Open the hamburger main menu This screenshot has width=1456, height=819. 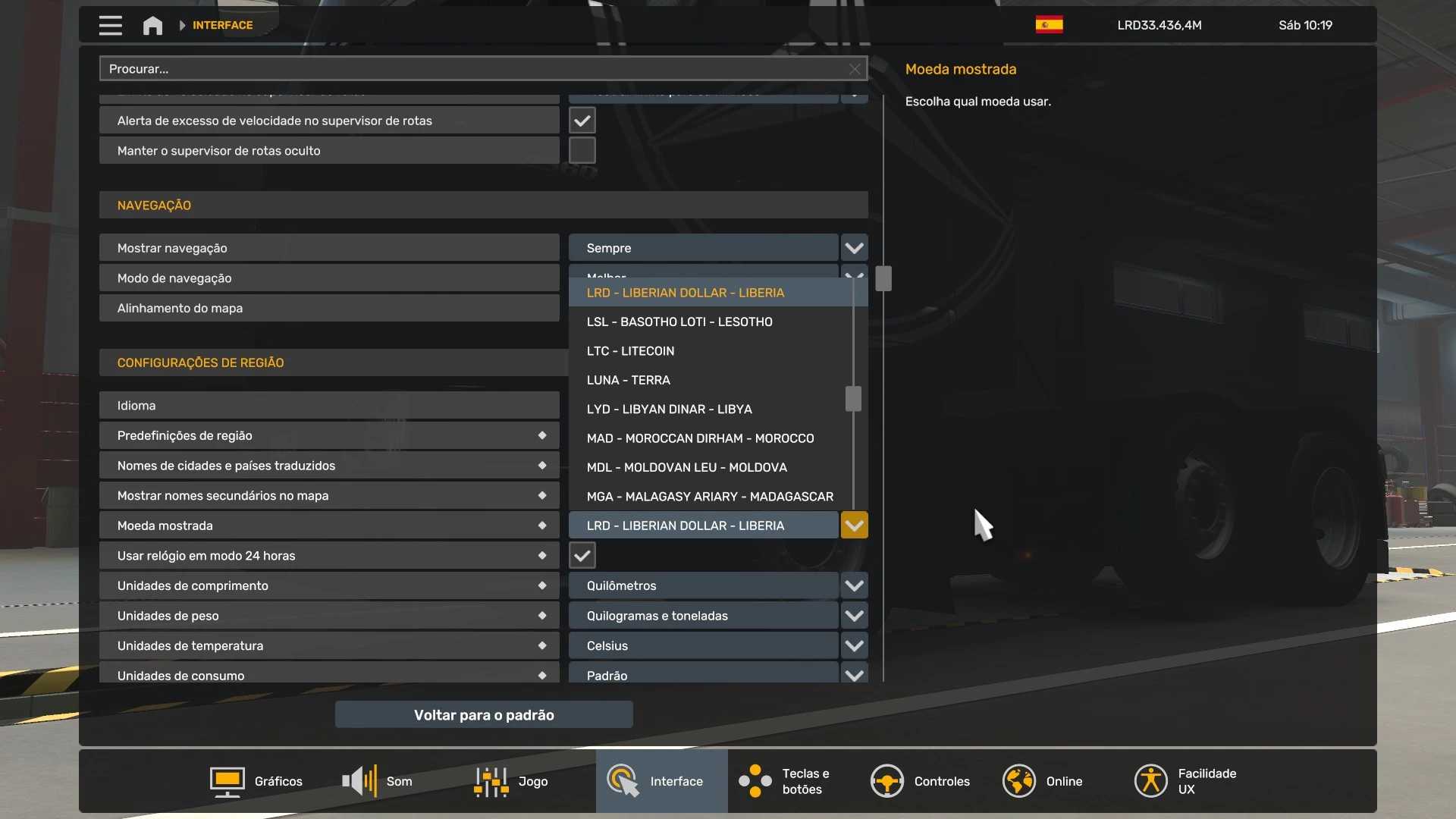(x=110, y=25)
